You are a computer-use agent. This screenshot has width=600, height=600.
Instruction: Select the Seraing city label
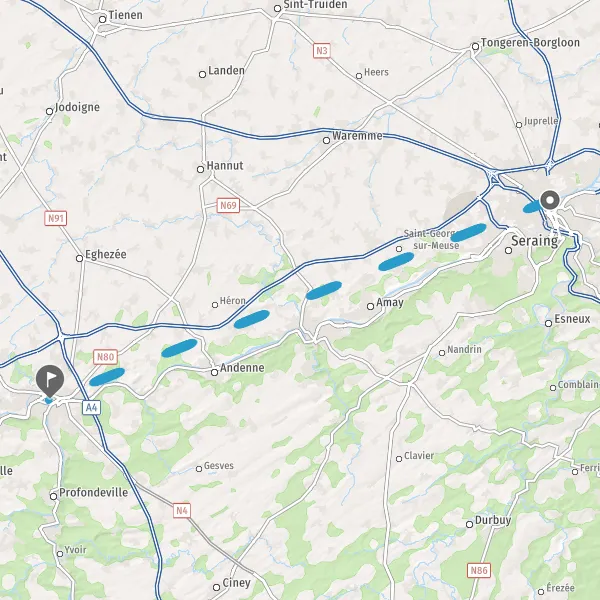pyautogui.click(x=535, y=241)
